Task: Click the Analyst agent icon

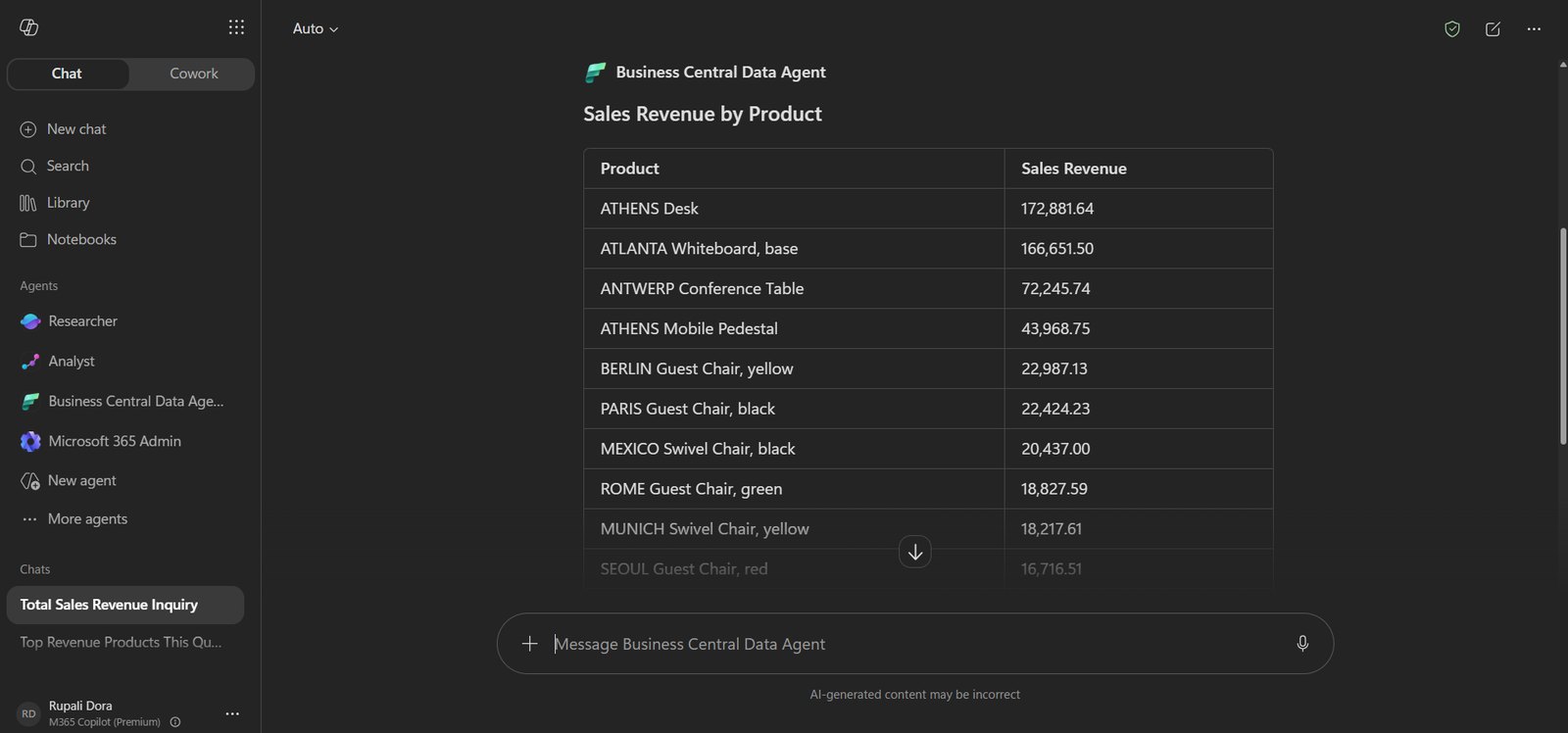Action: [30, 362]
